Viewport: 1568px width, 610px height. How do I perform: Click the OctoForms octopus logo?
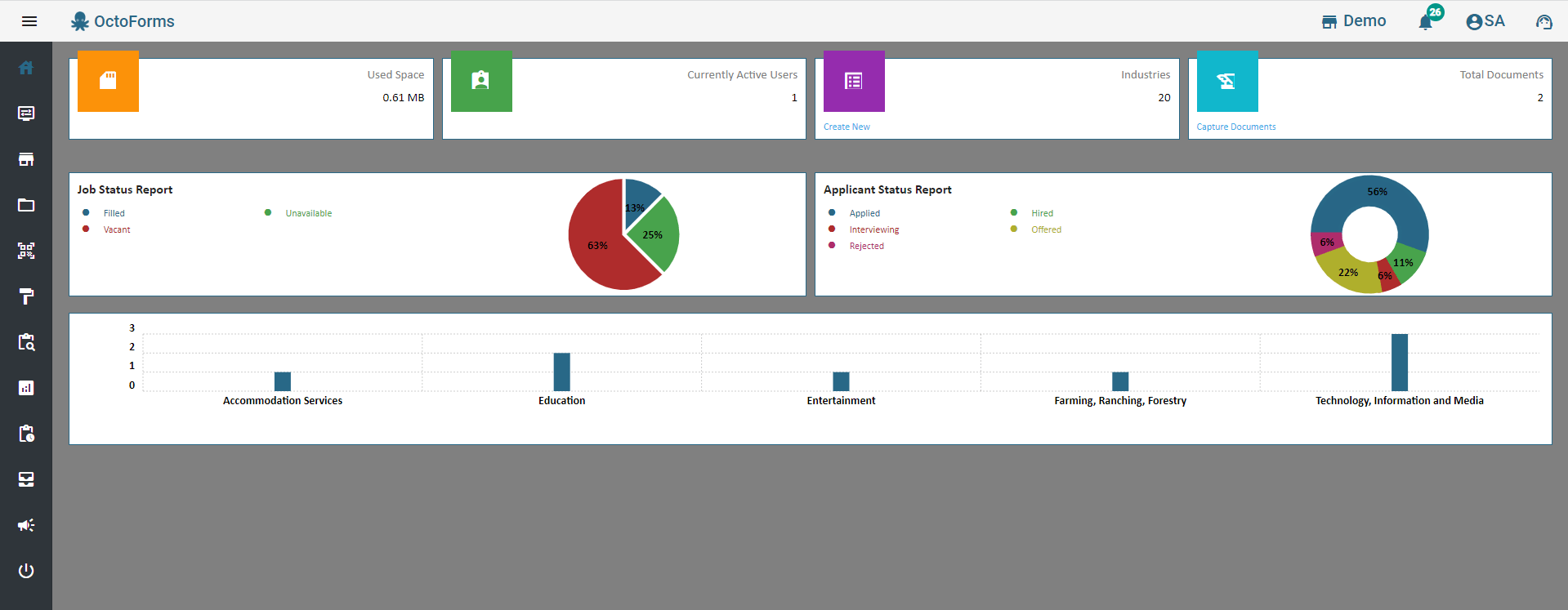[x=79, y=21]
